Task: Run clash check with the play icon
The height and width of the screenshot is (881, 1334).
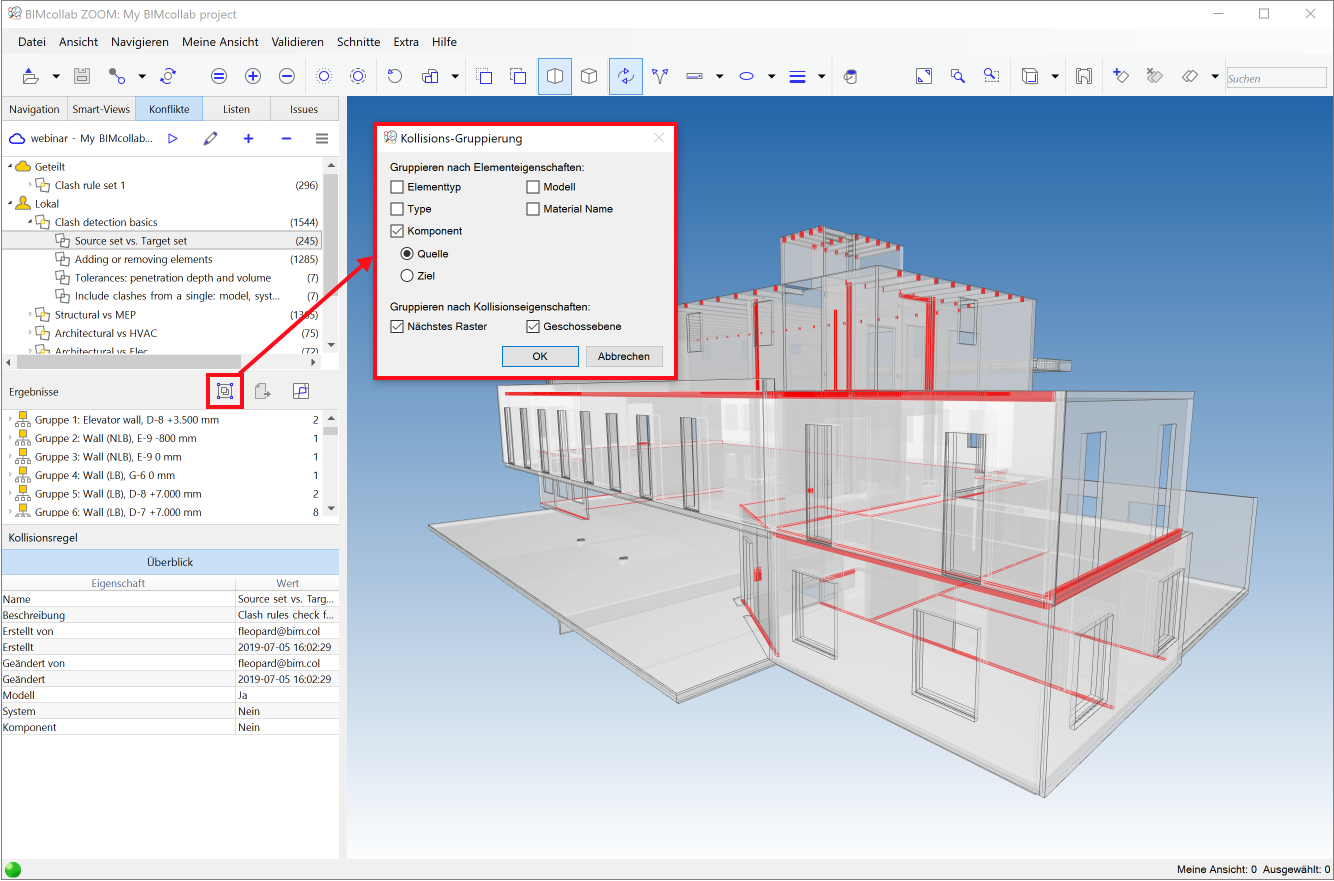Action: (173, 139)
